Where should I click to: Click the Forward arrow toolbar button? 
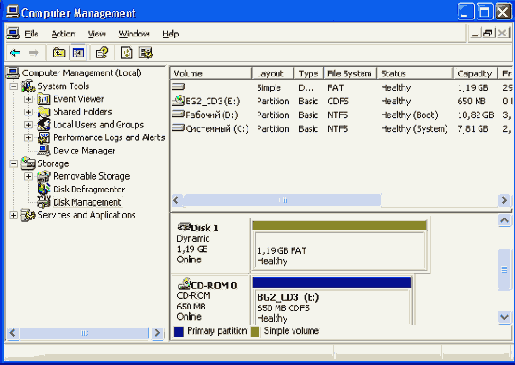(34, 53)
